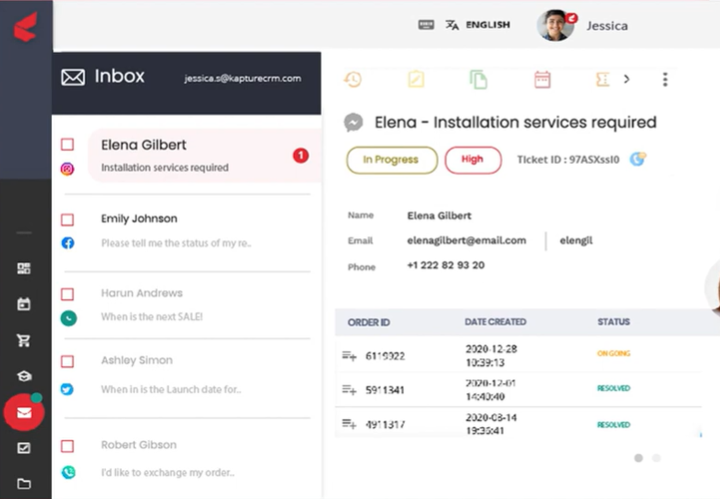Click the In Progress status button
Image resolution: width=720 pixels, height=499 pixels.
coord(392,160)
